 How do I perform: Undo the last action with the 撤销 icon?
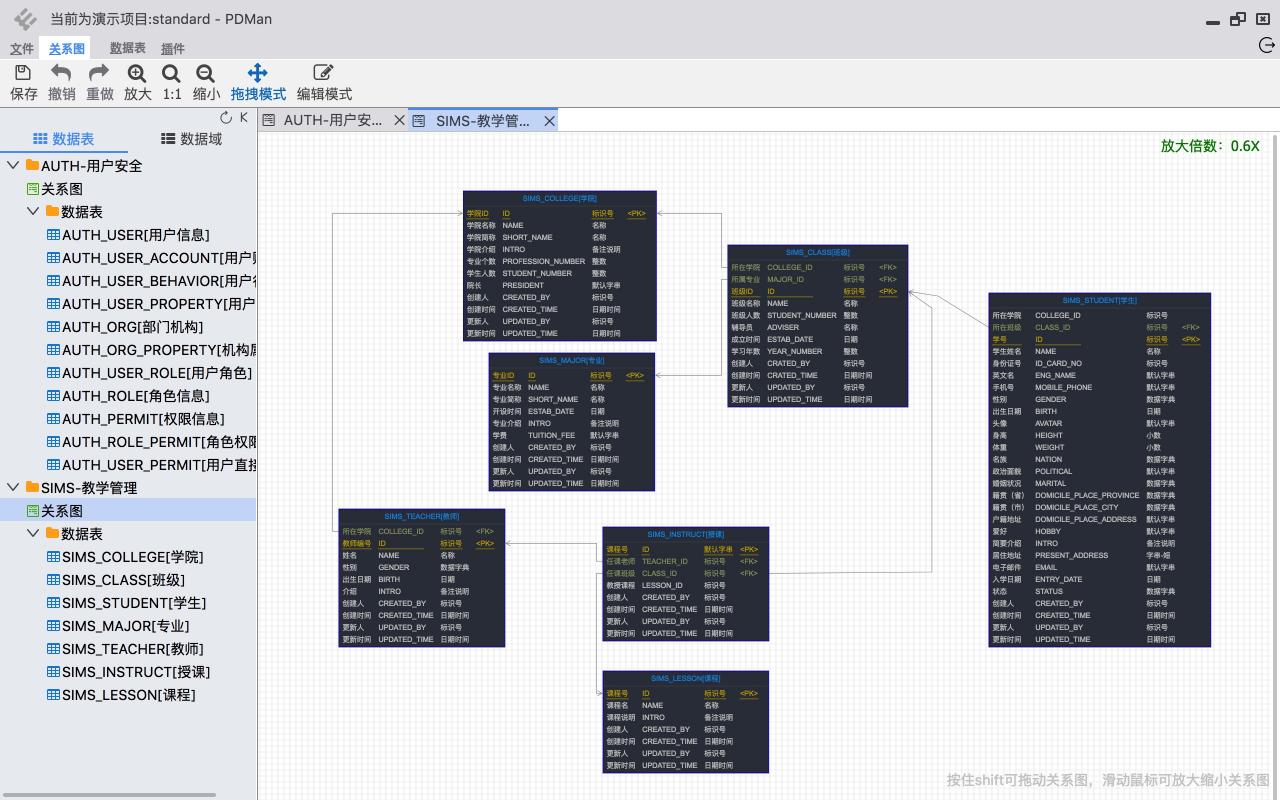(61, 81)
